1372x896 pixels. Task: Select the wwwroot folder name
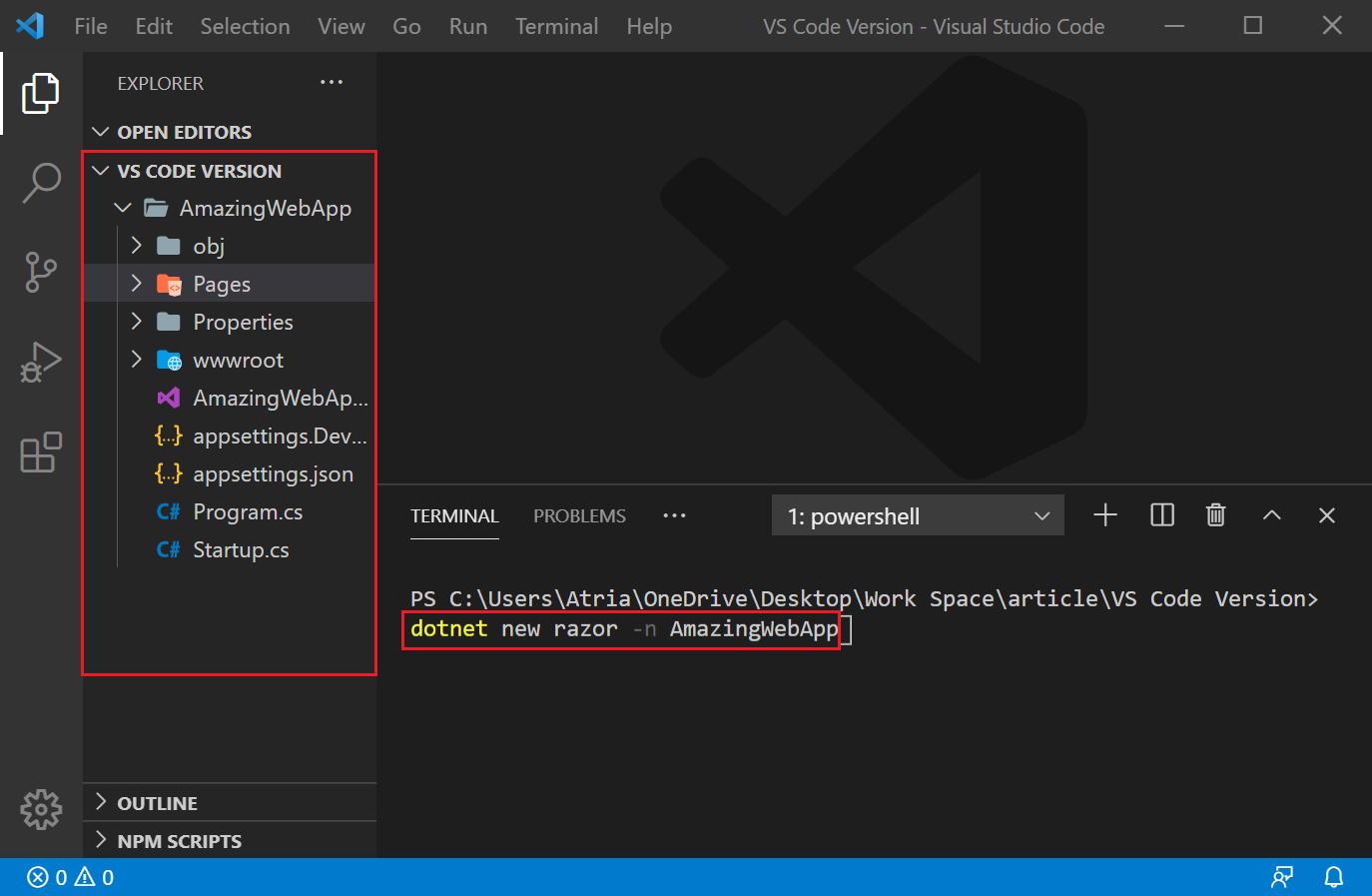coord(238,361)
